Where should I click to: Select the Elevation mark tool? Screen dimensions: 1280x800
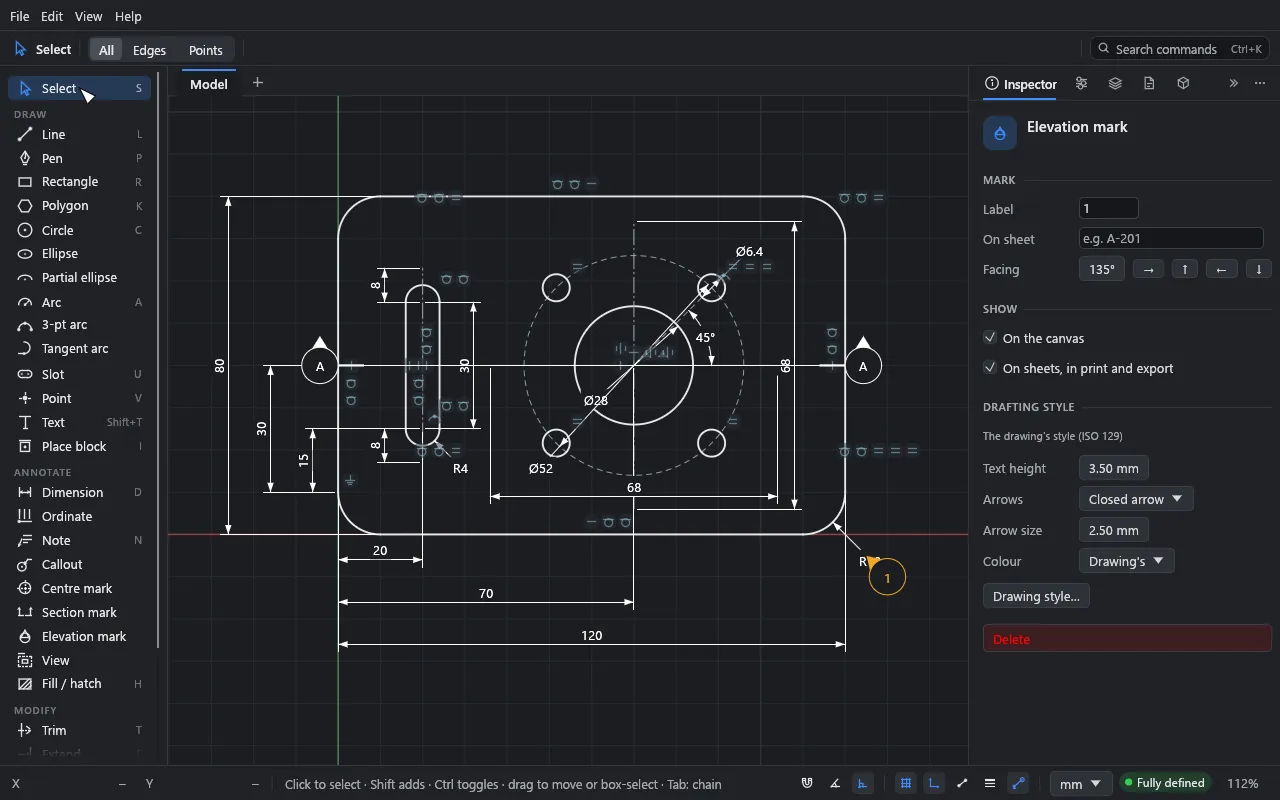(x=80, y=636)
